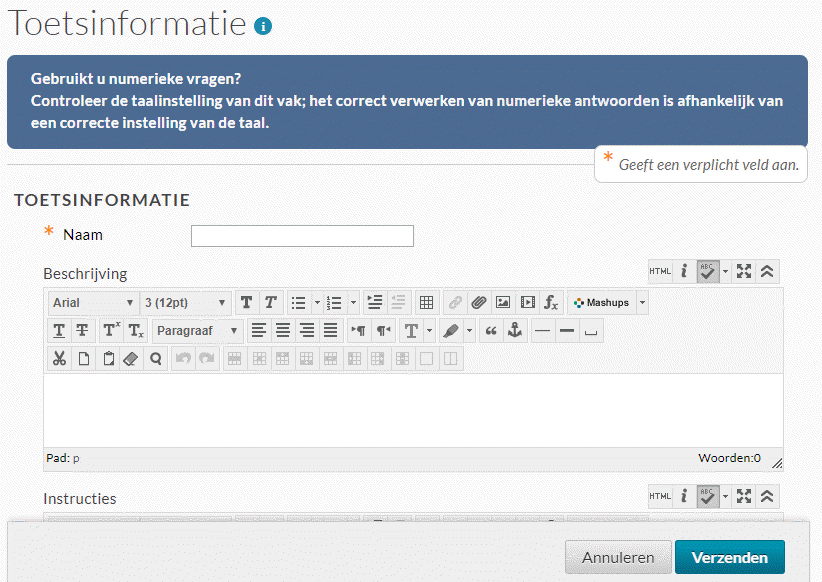Toggle bold text formatting
The height and width of the screenshot is (582, 822).
pos(246,303)
